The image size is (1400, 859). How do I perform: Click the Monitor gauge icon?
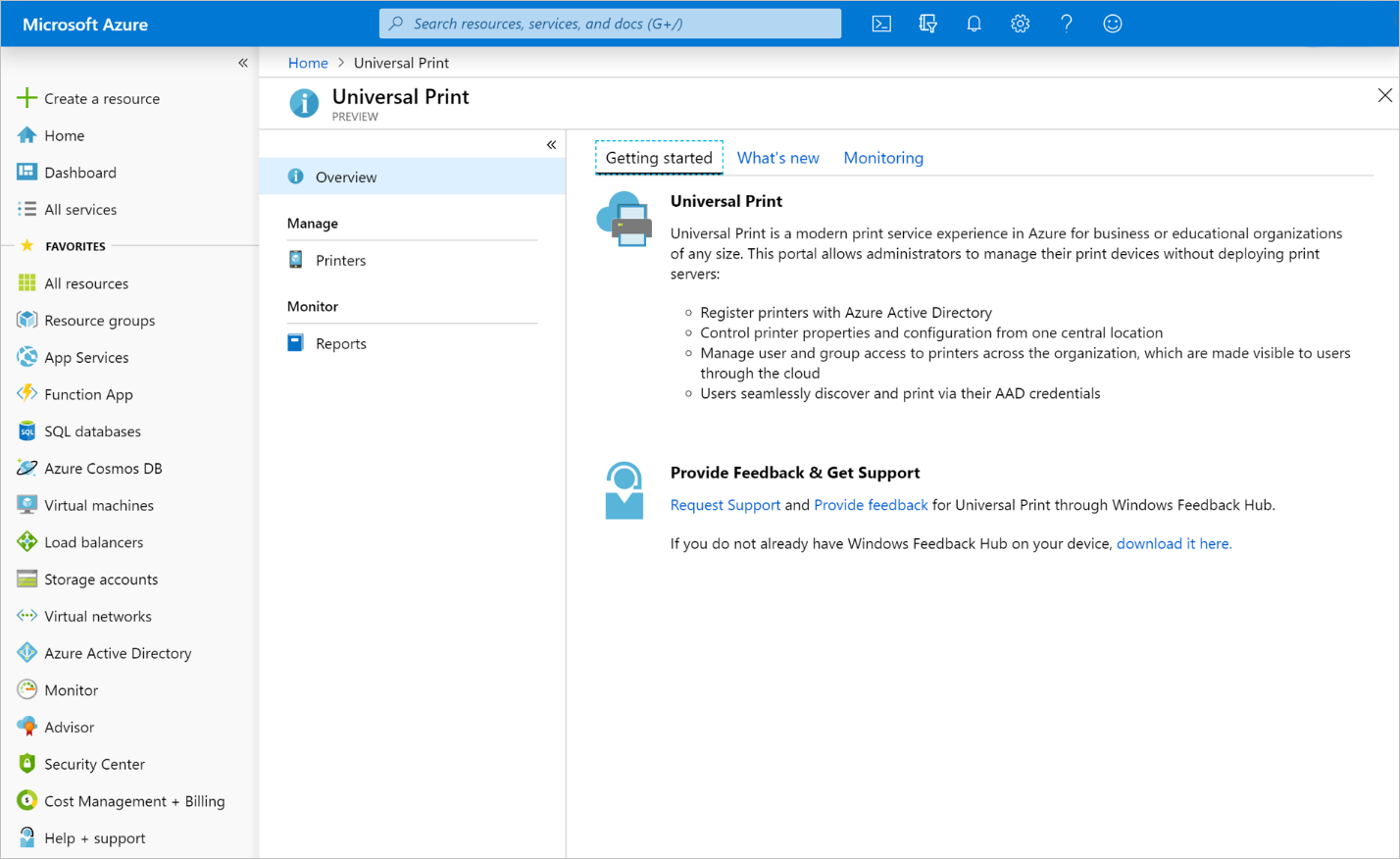pyautogui.click(x=26, y=690)
